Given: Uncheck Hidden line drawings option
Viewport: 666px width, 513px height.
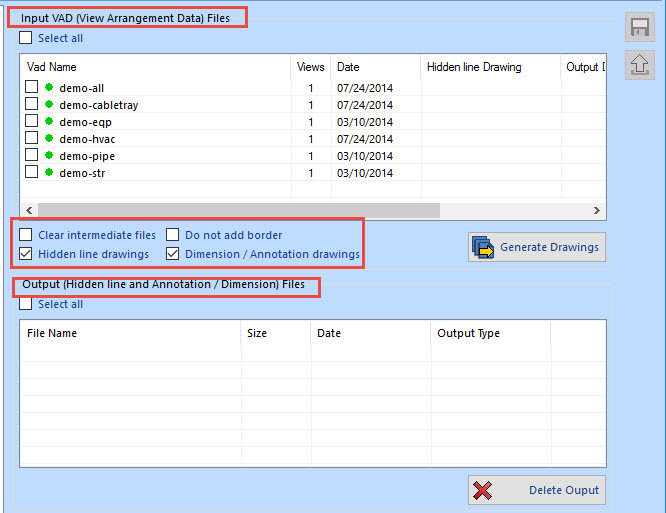Looking at the screenshot, I should (x=26, y=254).
